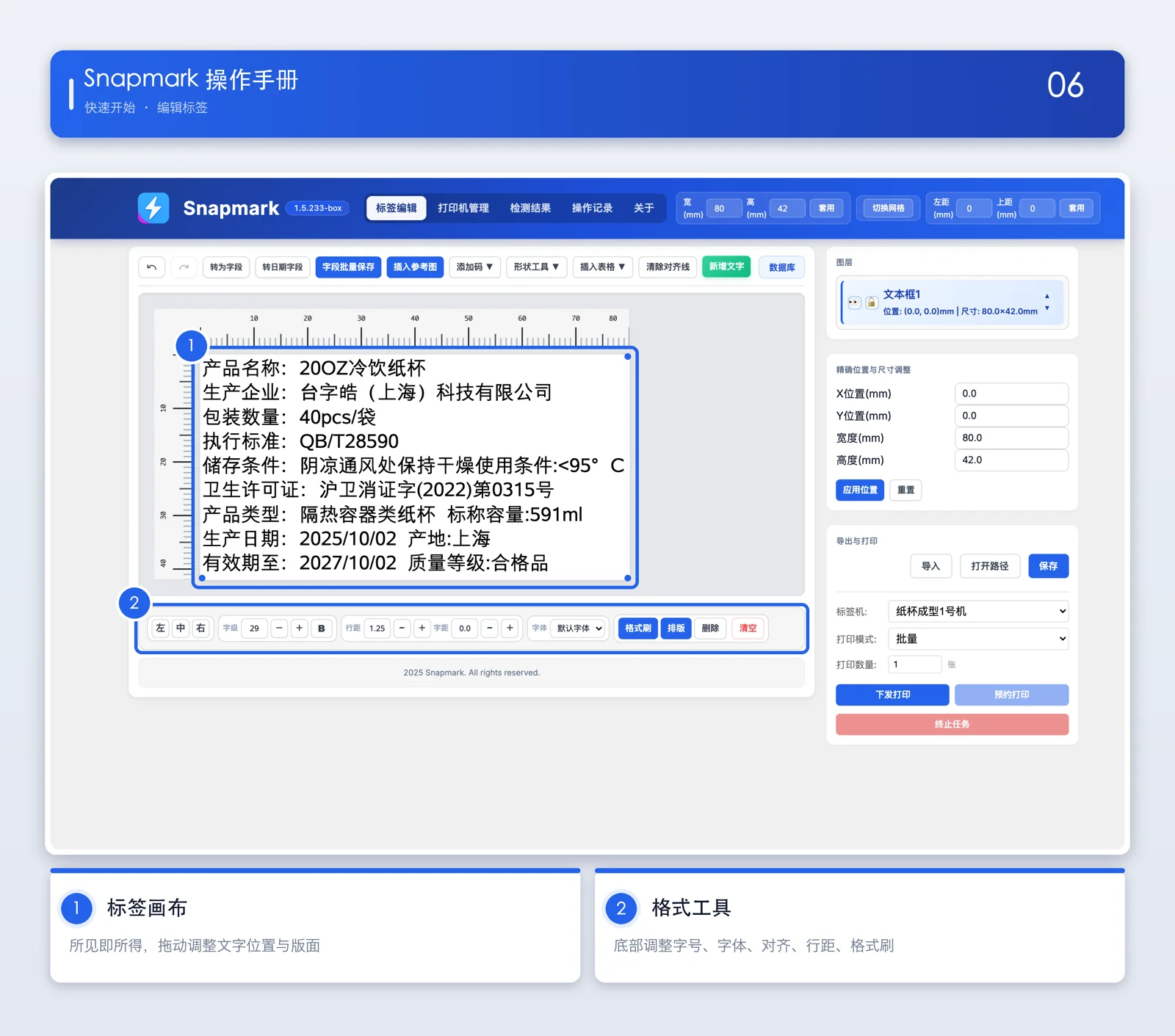Open the 关于 tab
Viewport: 1175px width, 1036px height.
coord(644,209)
